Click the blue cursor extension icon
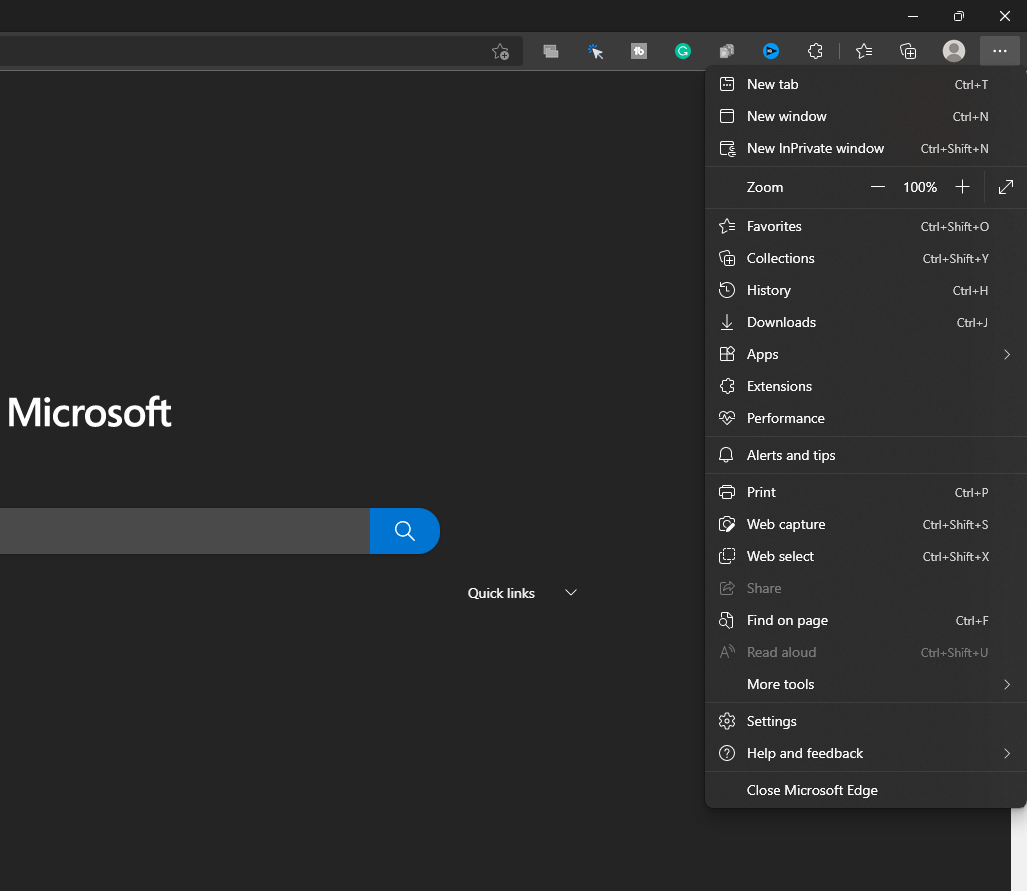1027x891 pixels. point(595,51)
